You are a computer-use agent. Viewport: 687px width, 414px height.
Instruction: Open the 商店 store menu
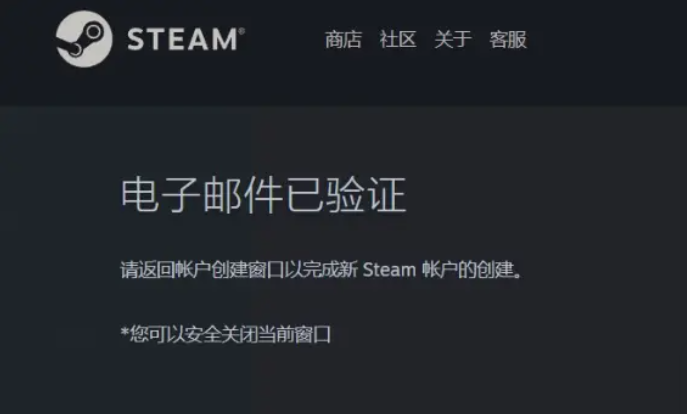tap(343, 40)
